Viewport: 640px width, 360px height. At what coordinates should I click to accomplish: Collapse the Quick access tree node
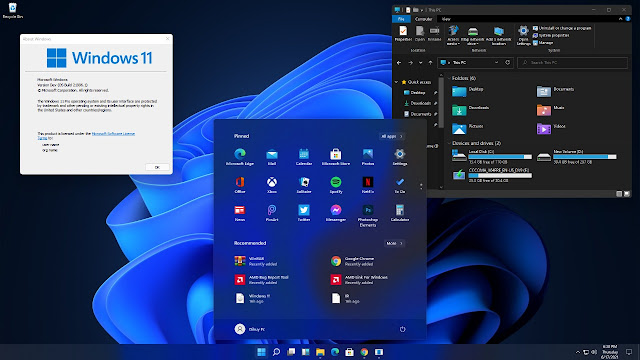[396, 82]
